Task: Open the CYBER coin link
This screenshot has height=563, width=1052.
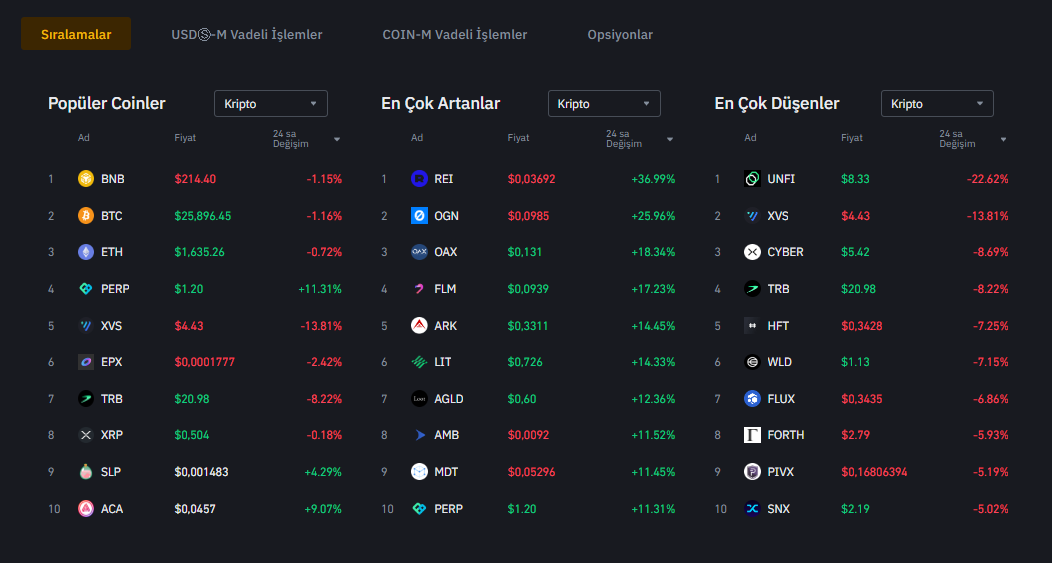Action: (785, 252)
